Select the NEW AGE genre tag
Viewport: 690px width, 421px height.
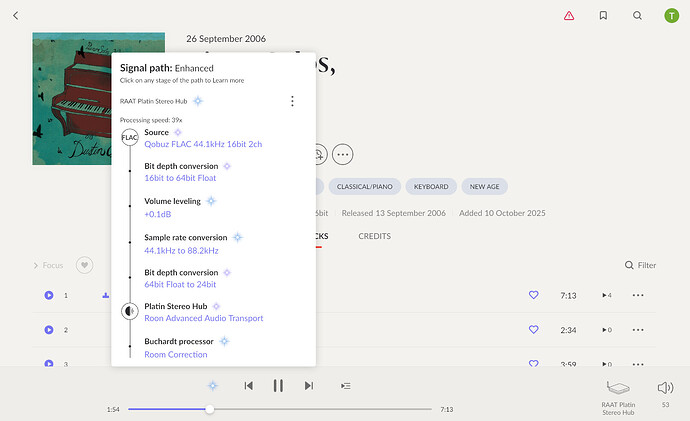[485, 186]
